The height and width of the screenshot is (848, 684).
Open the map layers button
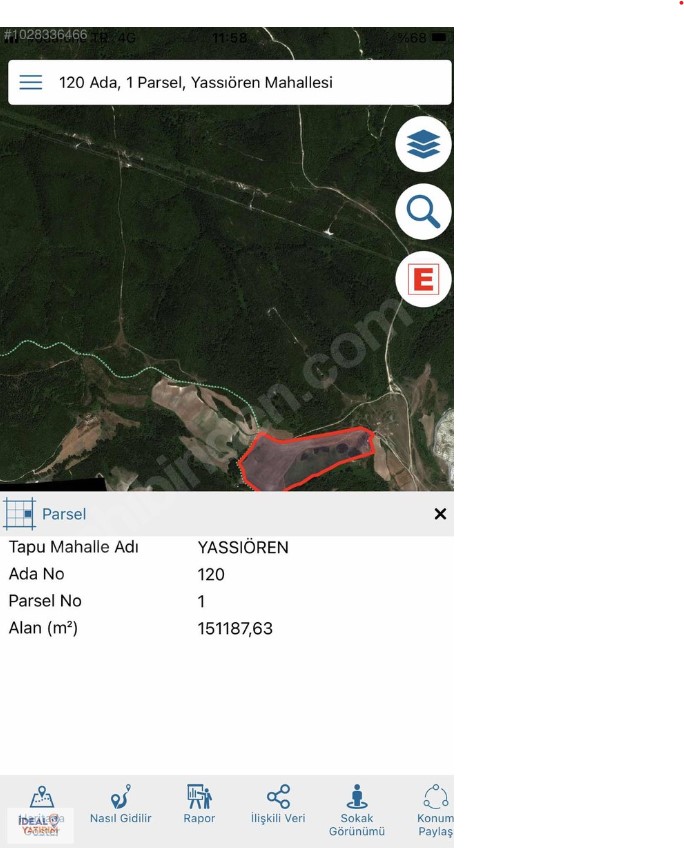pyautogui.click(x=423, y=144)
